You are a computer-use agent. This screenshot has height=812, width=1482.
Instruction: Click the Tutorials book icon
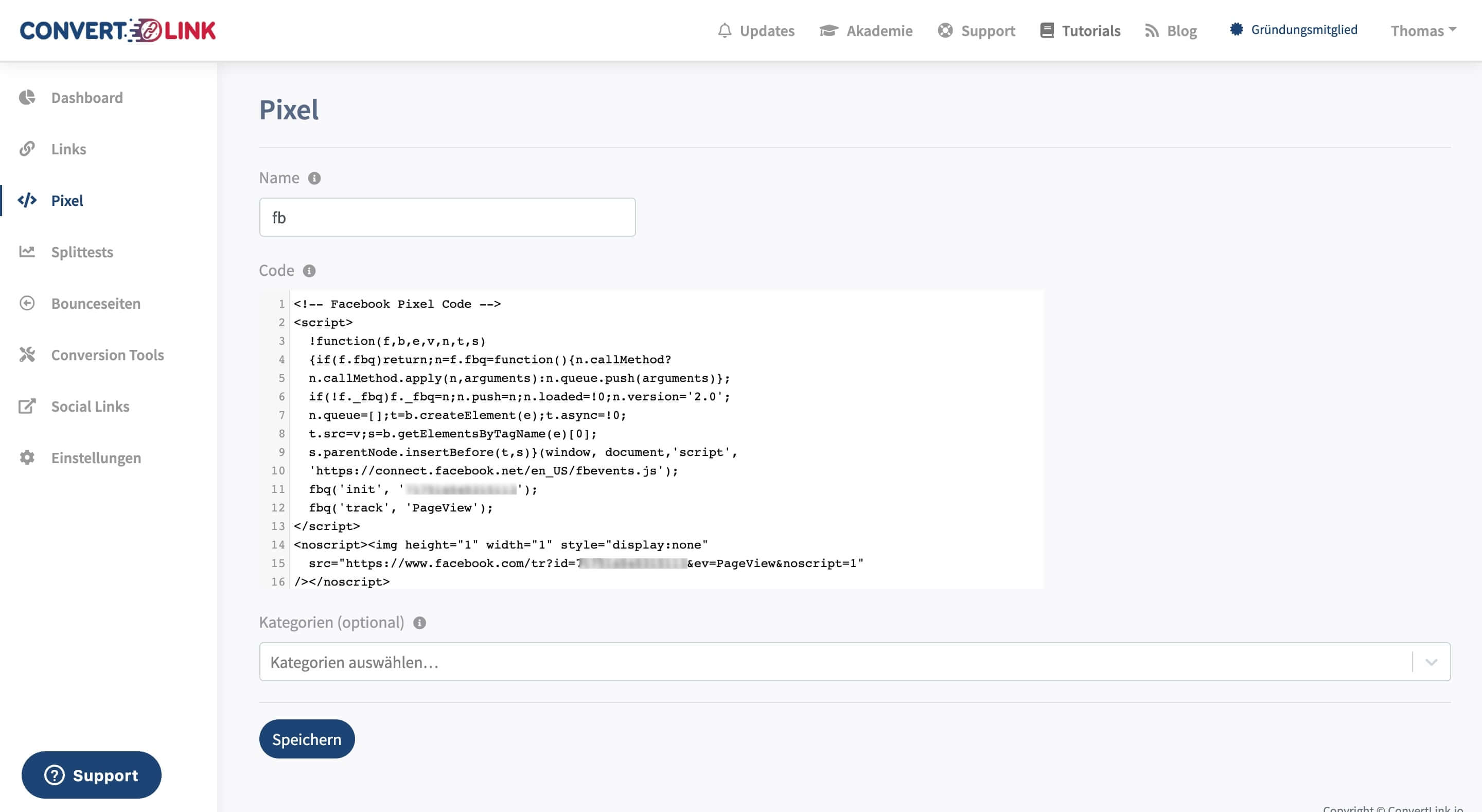(x=1047, y=30)
